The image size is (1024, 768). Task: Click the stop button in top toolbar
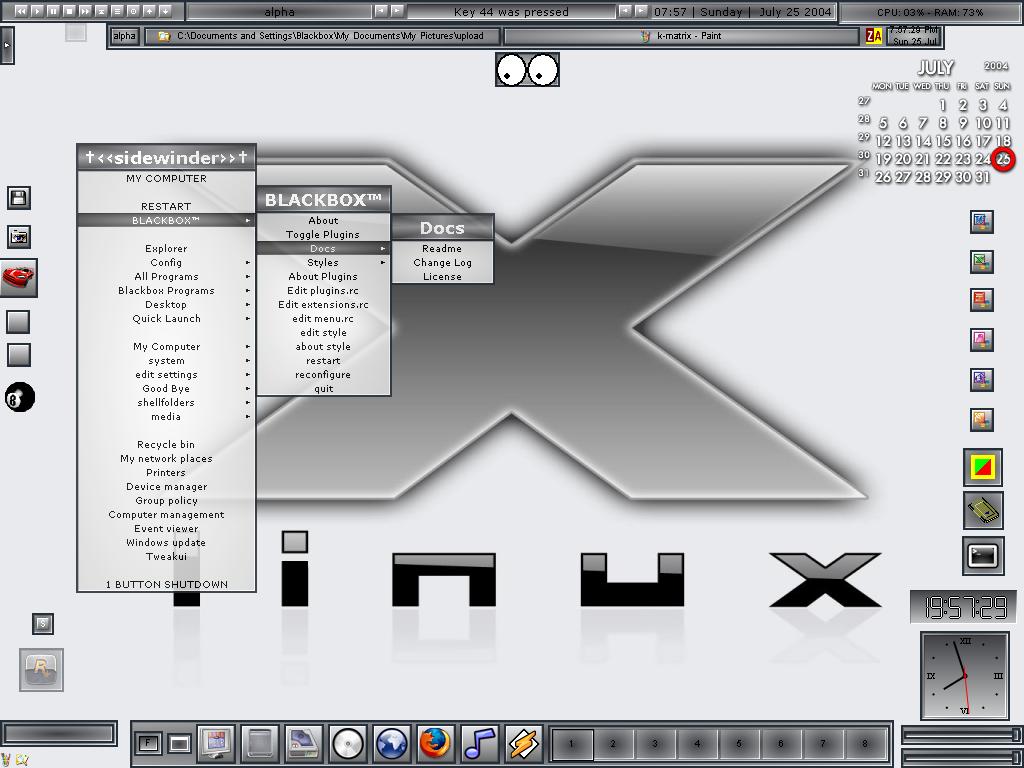[x=69, y=10]
